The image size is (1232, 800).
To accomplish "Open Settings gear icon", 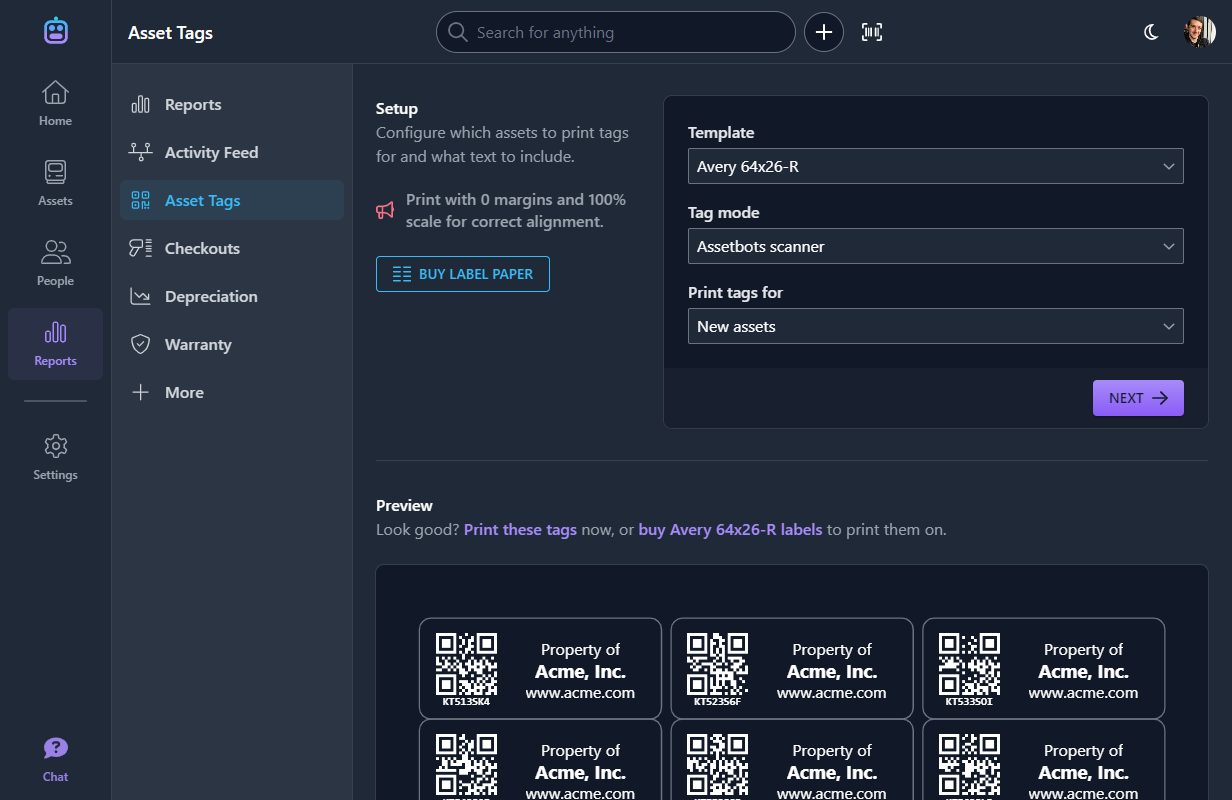I will pyautogui.click(x=55, y=446).
